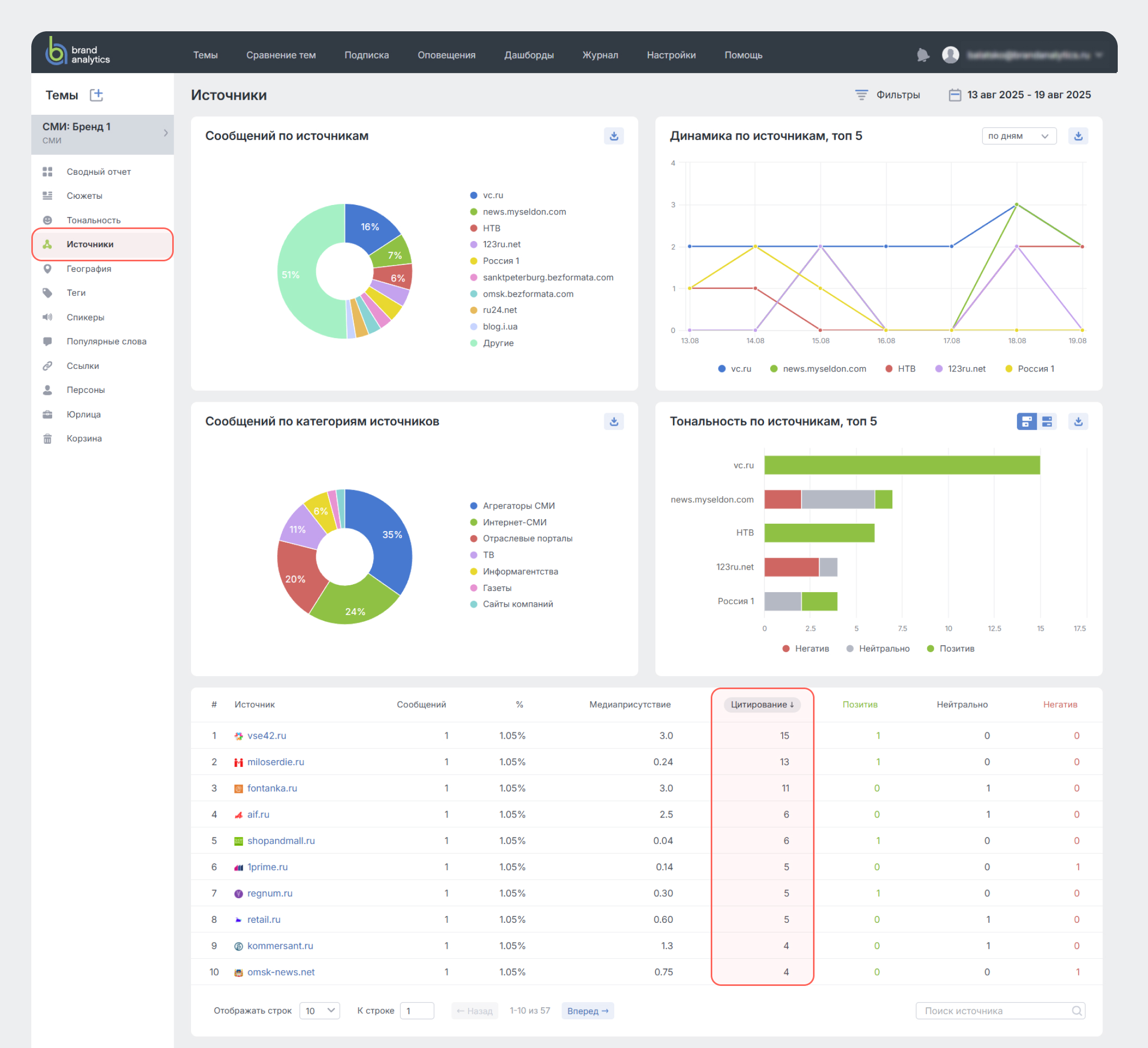Download the messages by sources chart
Viewport: 1148px width, 1048px height.
614,136
